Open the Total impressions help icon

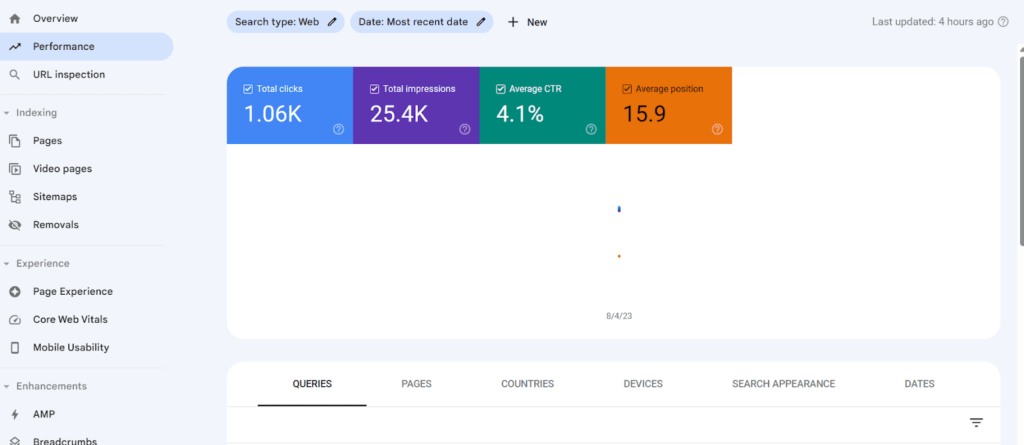click(464, 129)
